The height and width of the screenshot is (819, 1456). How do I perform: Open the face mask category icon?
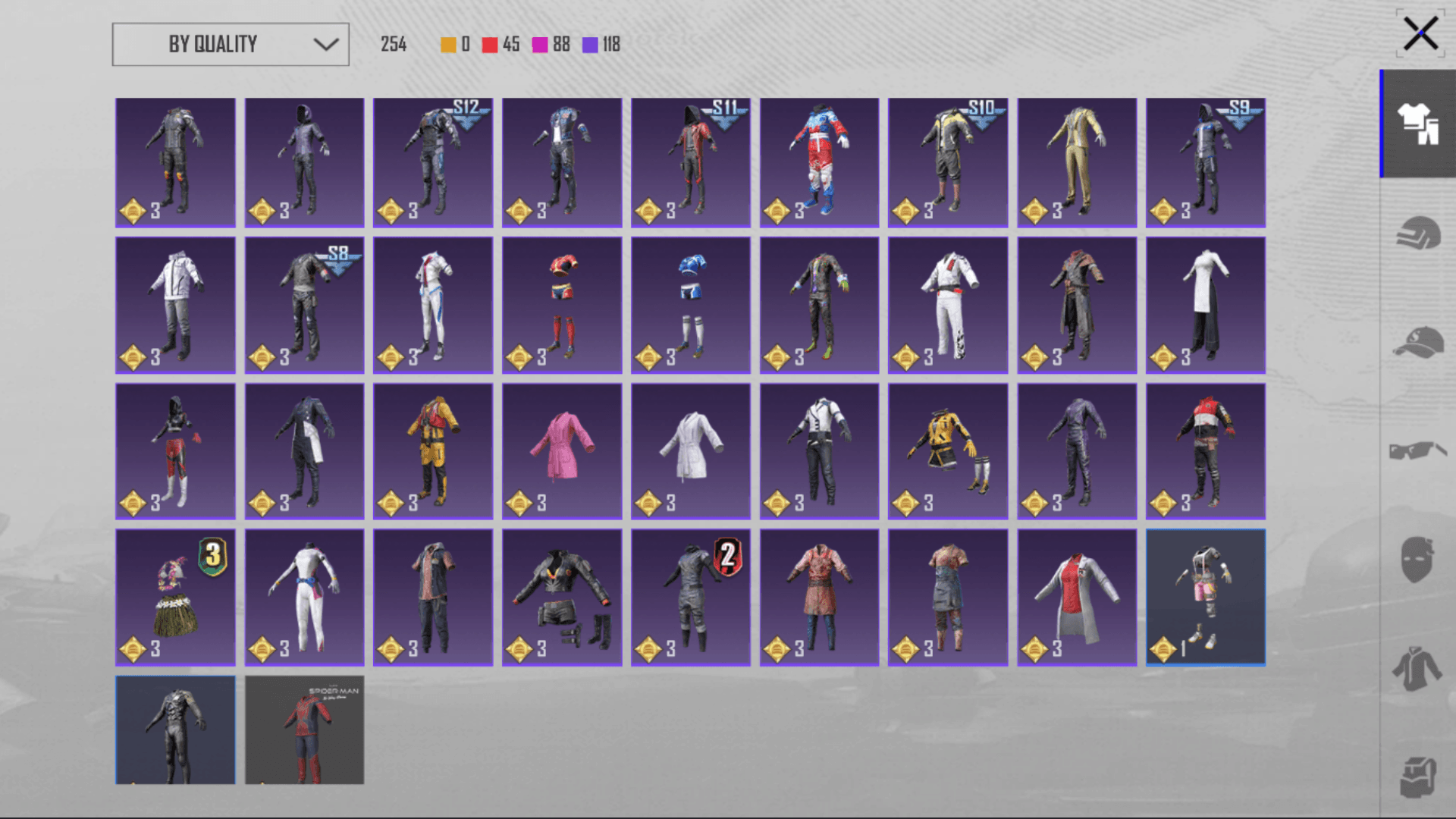pos(1417,560)
